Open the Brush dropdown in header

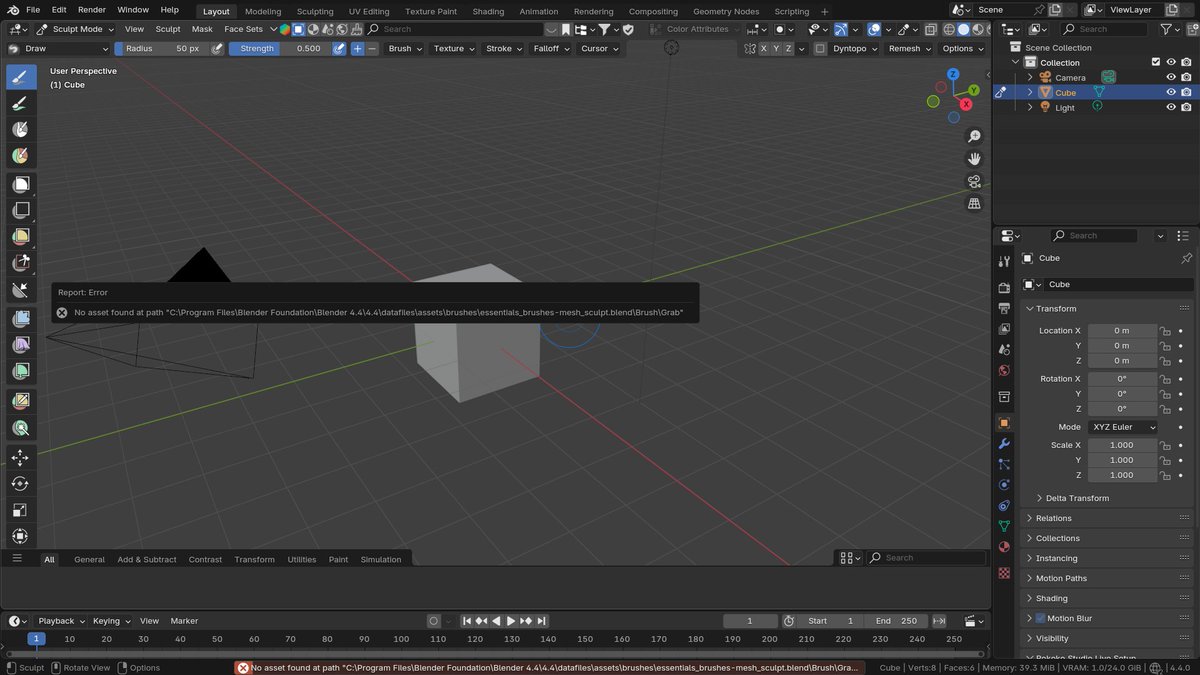[x=405, y=48]
